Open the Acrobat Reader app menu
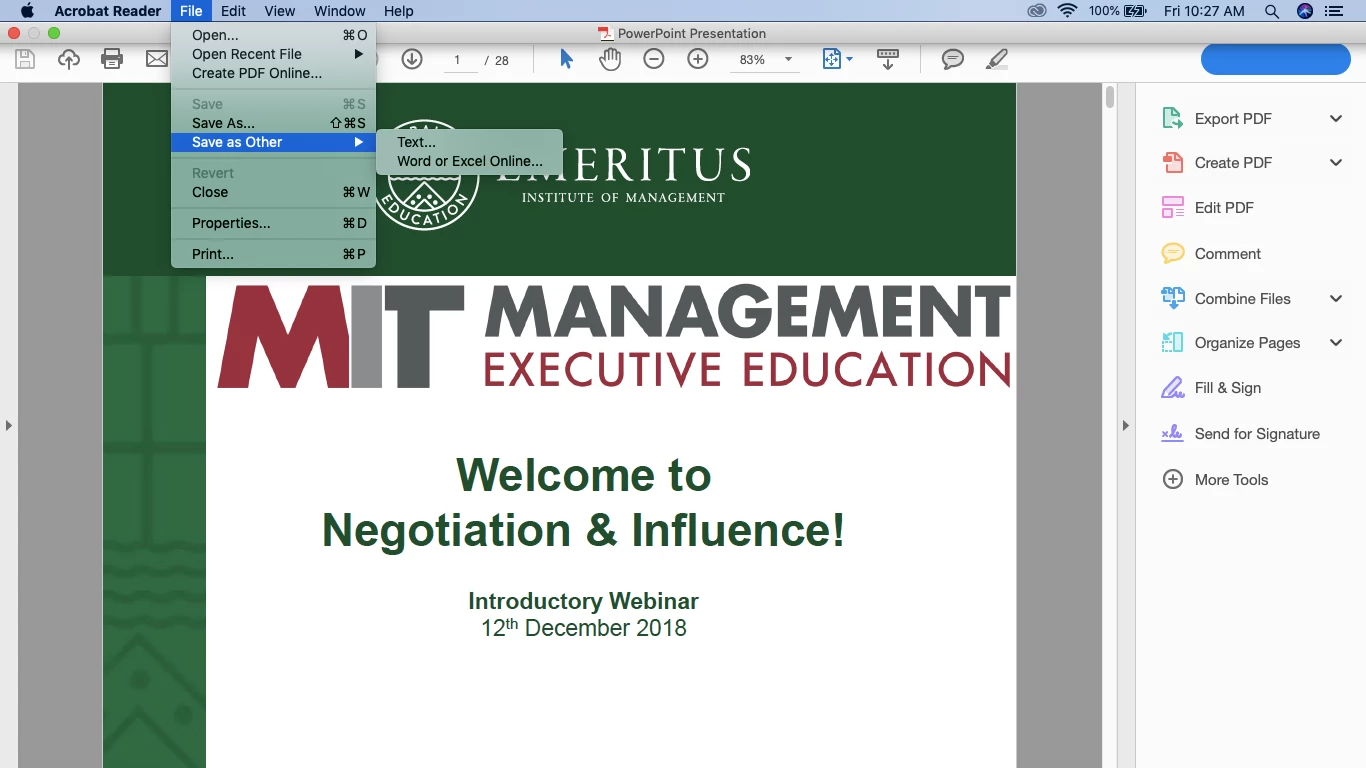 pos(108,11)
